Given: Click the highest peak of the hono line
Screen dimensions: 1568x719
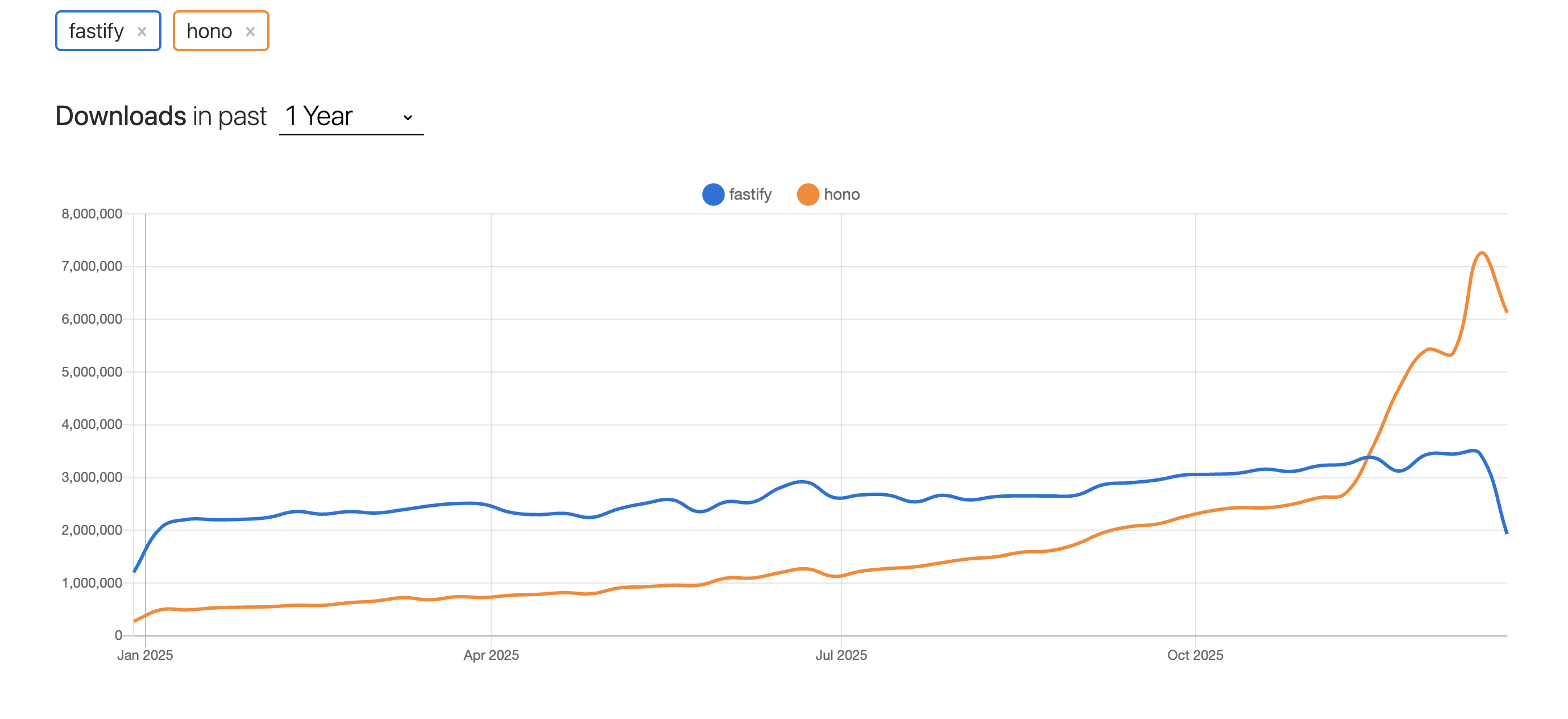Looking at the screenshot, I should tap(1482, 253).
